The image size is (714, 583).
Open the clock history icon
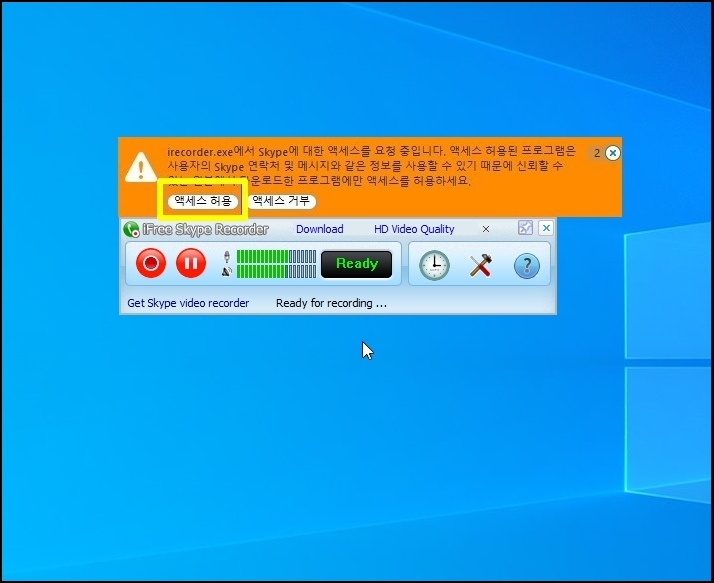434,265
